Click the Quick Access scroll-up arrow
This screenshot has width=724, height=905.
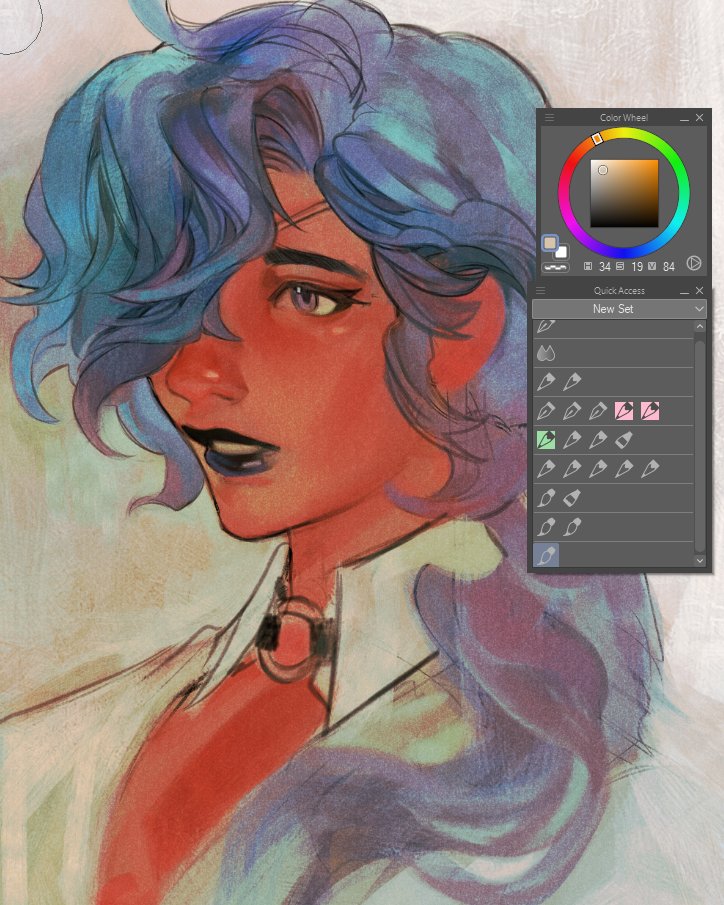coord(700,327)
